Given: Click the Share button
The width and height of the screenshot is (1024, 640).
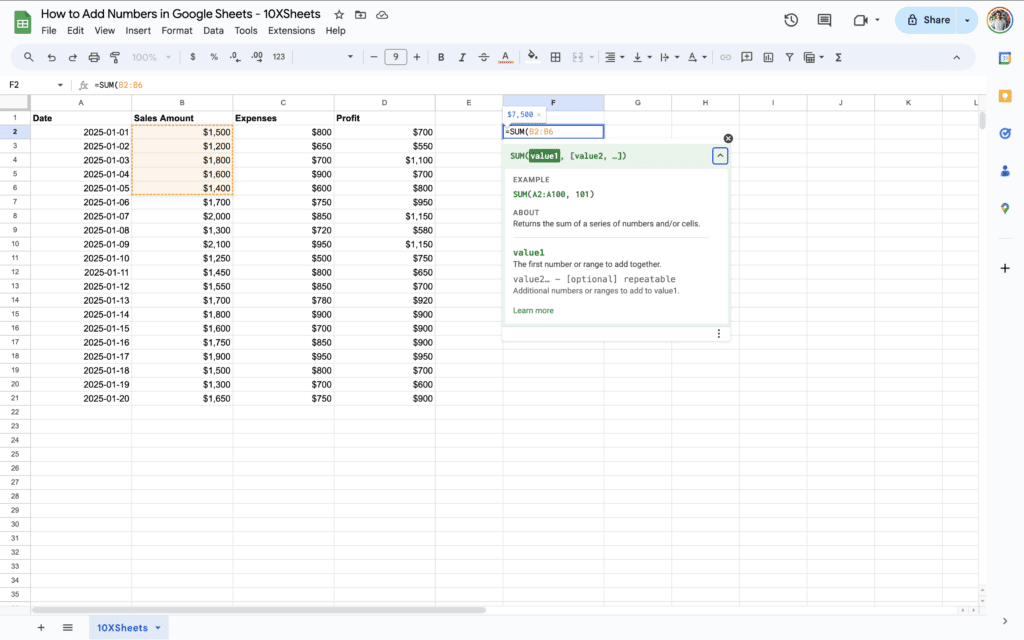Looking at the screenshot, I should tap(931, 20).
